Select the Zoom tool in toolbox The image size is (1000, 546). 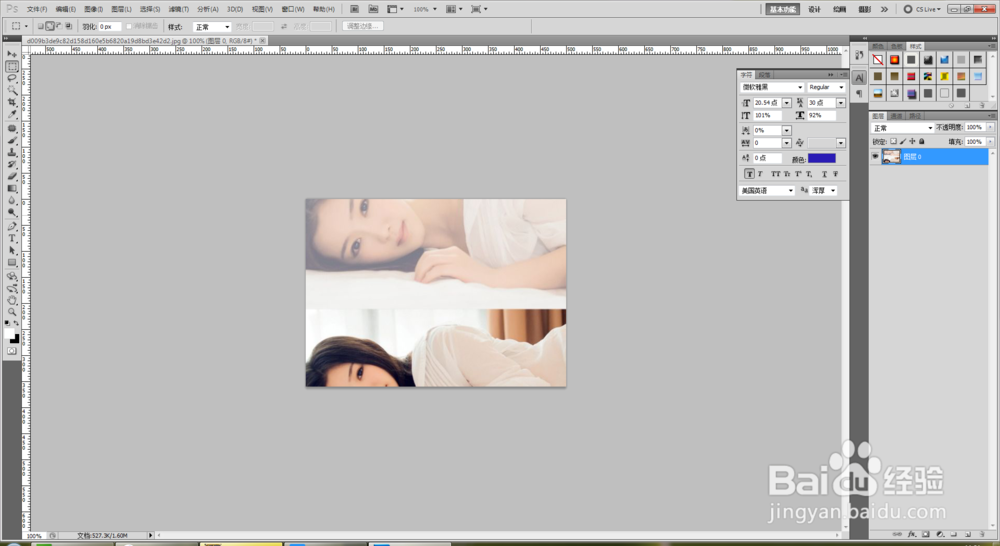[12, 313]
